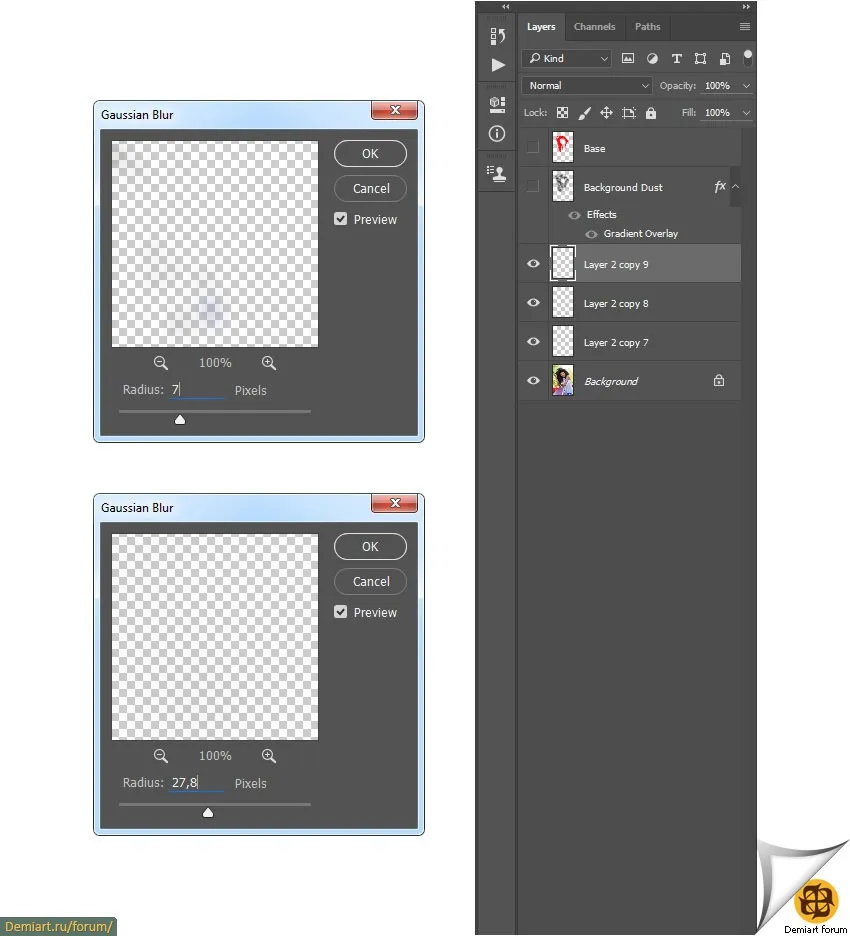Image resolution: width=850 pixels, height=936 pixels.
Task: Click OK in the lower Gaussian Blur dialog
Action: [370, 547]
